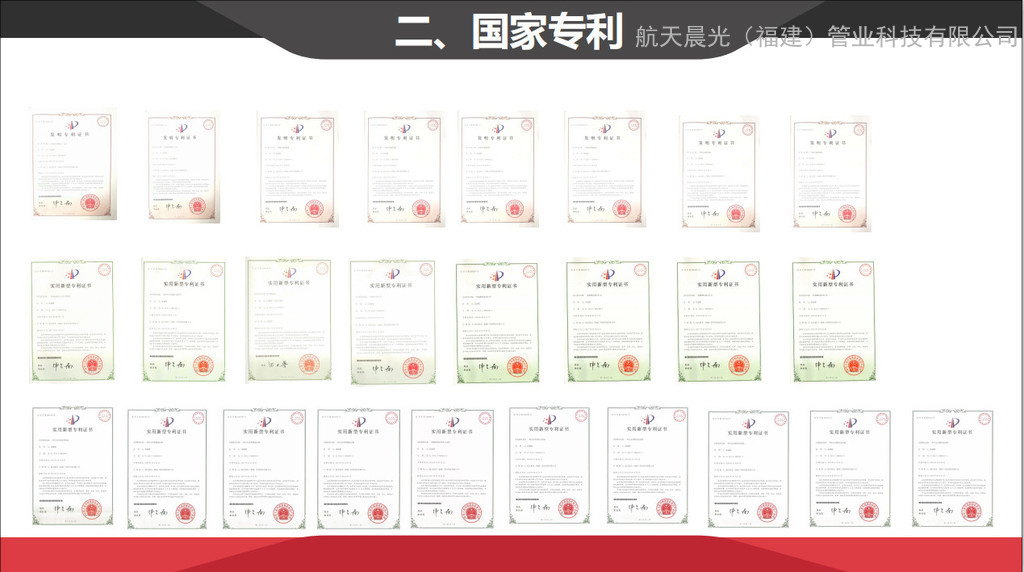Select the first utility model certificate in middle row

(x=72, y=321)
